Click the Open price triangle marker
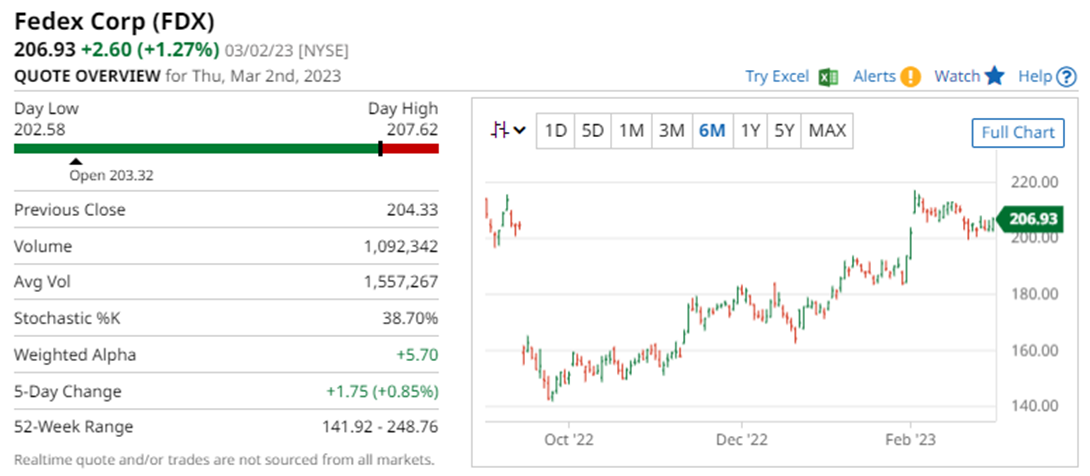The width and height of the screenshot is (1090, 476). coord(76,161)
